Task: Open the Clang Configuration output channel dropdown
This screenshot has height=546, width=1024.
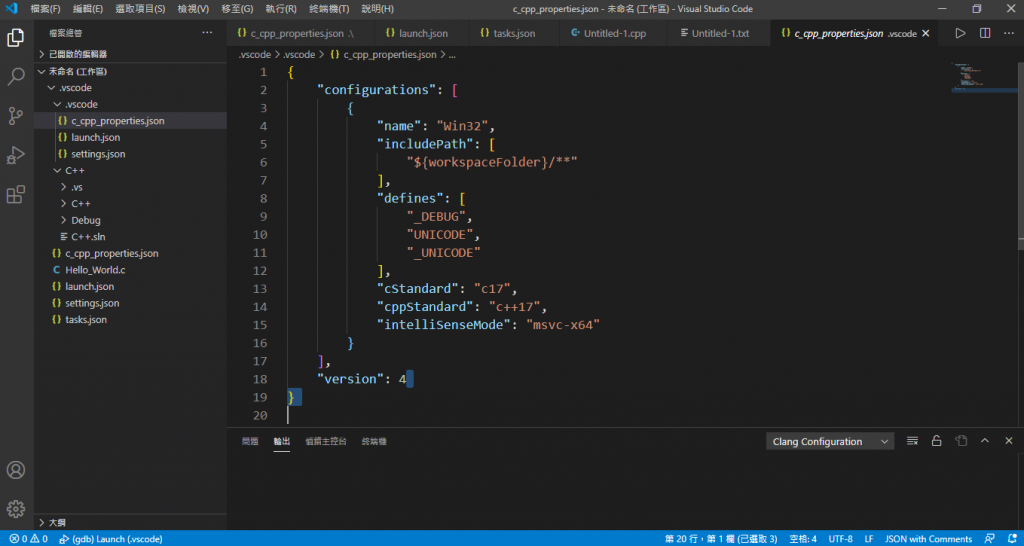Action: [829, 442]
